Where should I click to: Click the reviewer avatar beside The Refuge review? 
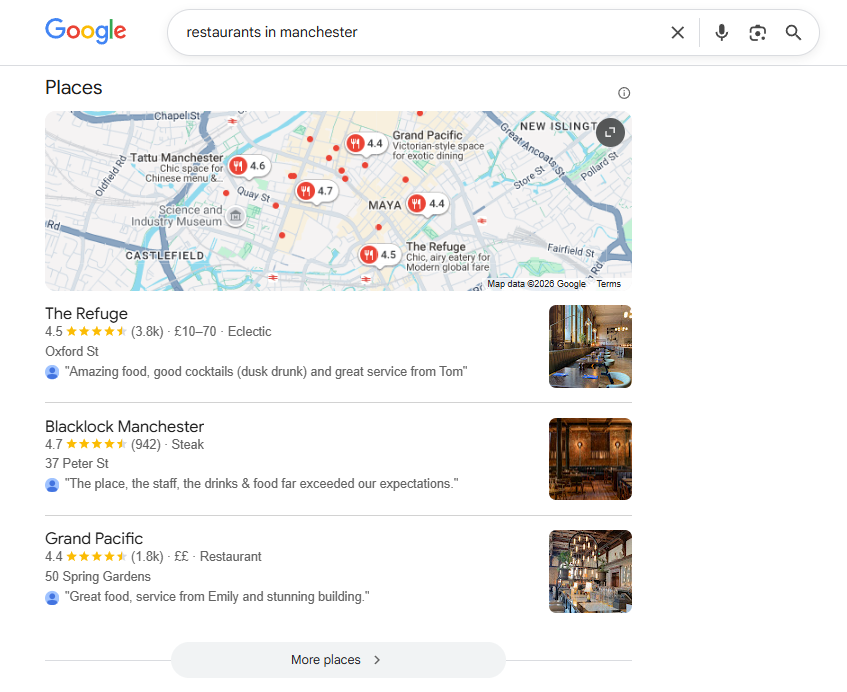pyautogui.click(x=52, y=372)
